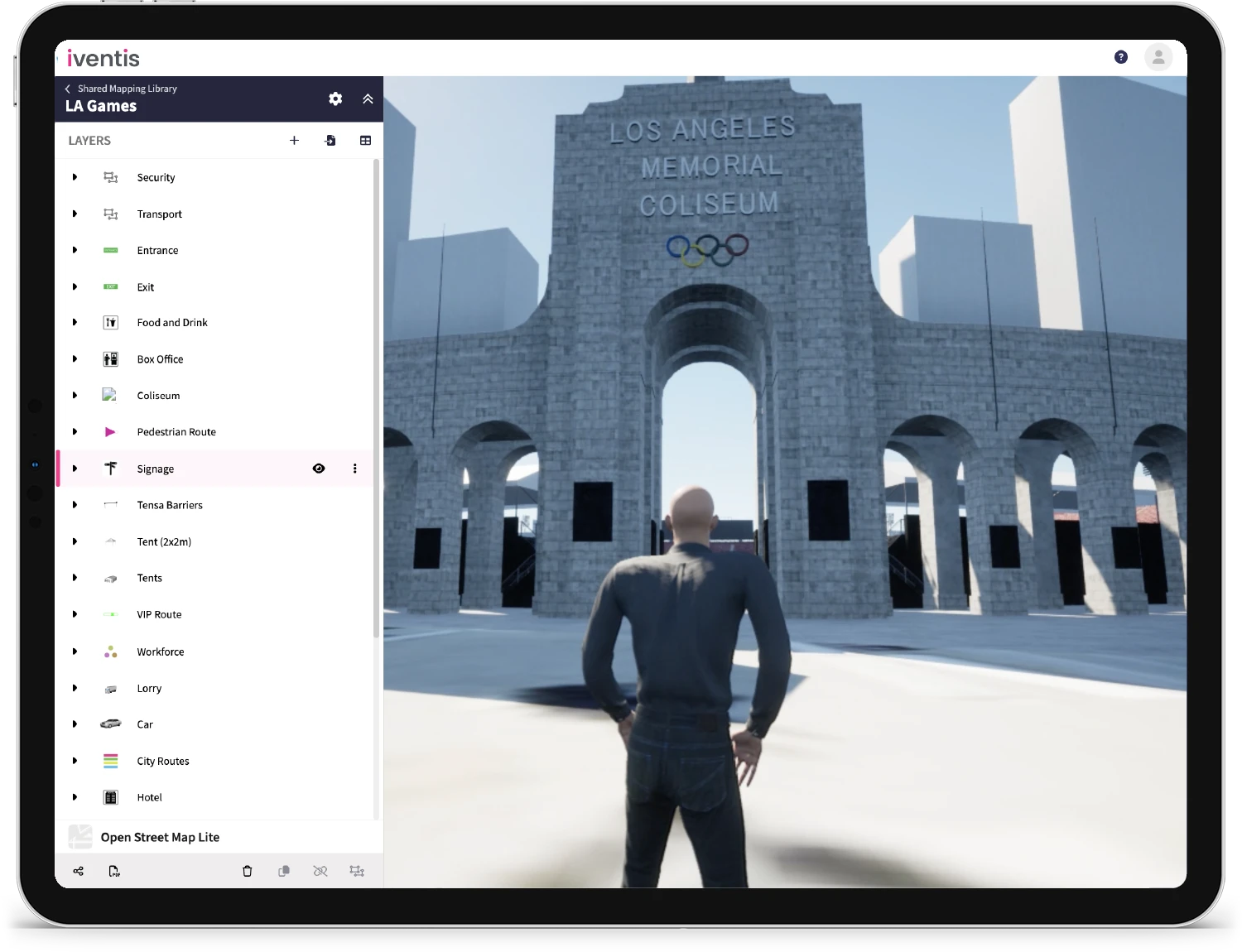Expand the Pedestrian Route layer
This screenshot has width=1242, height=952.
[x=75, y=432]
